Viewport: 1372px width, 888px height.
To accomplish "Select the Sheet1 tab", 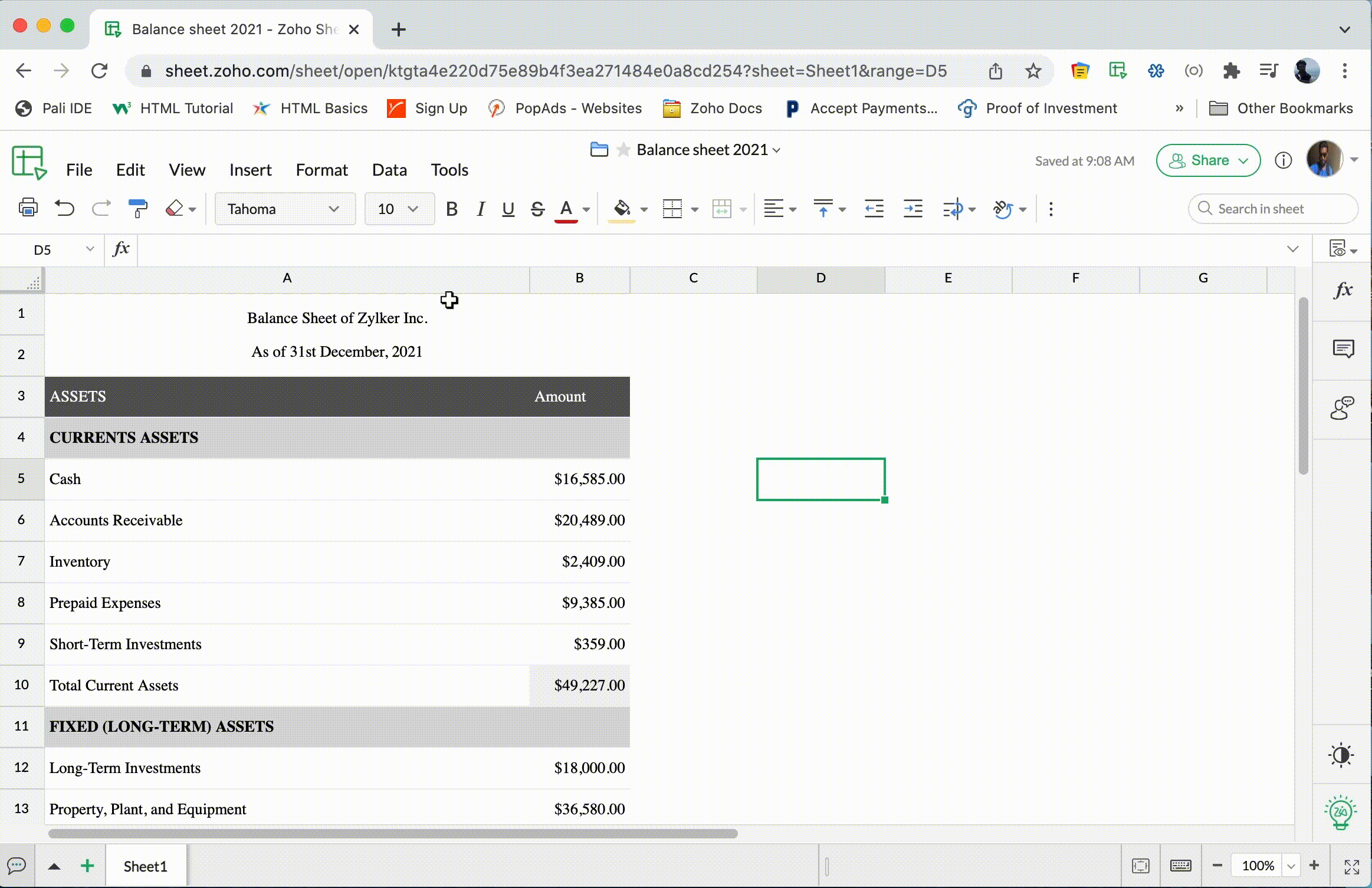I will [145, 866].
